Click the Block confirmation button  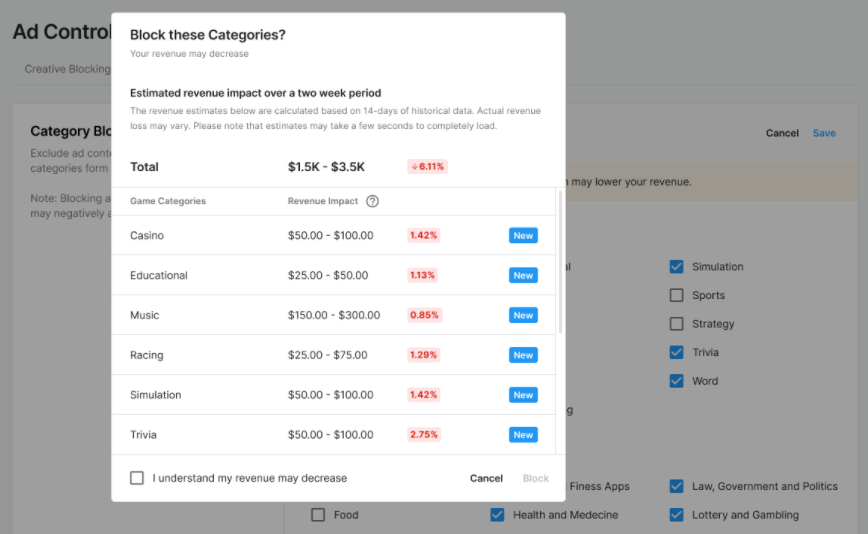[536, 478]
